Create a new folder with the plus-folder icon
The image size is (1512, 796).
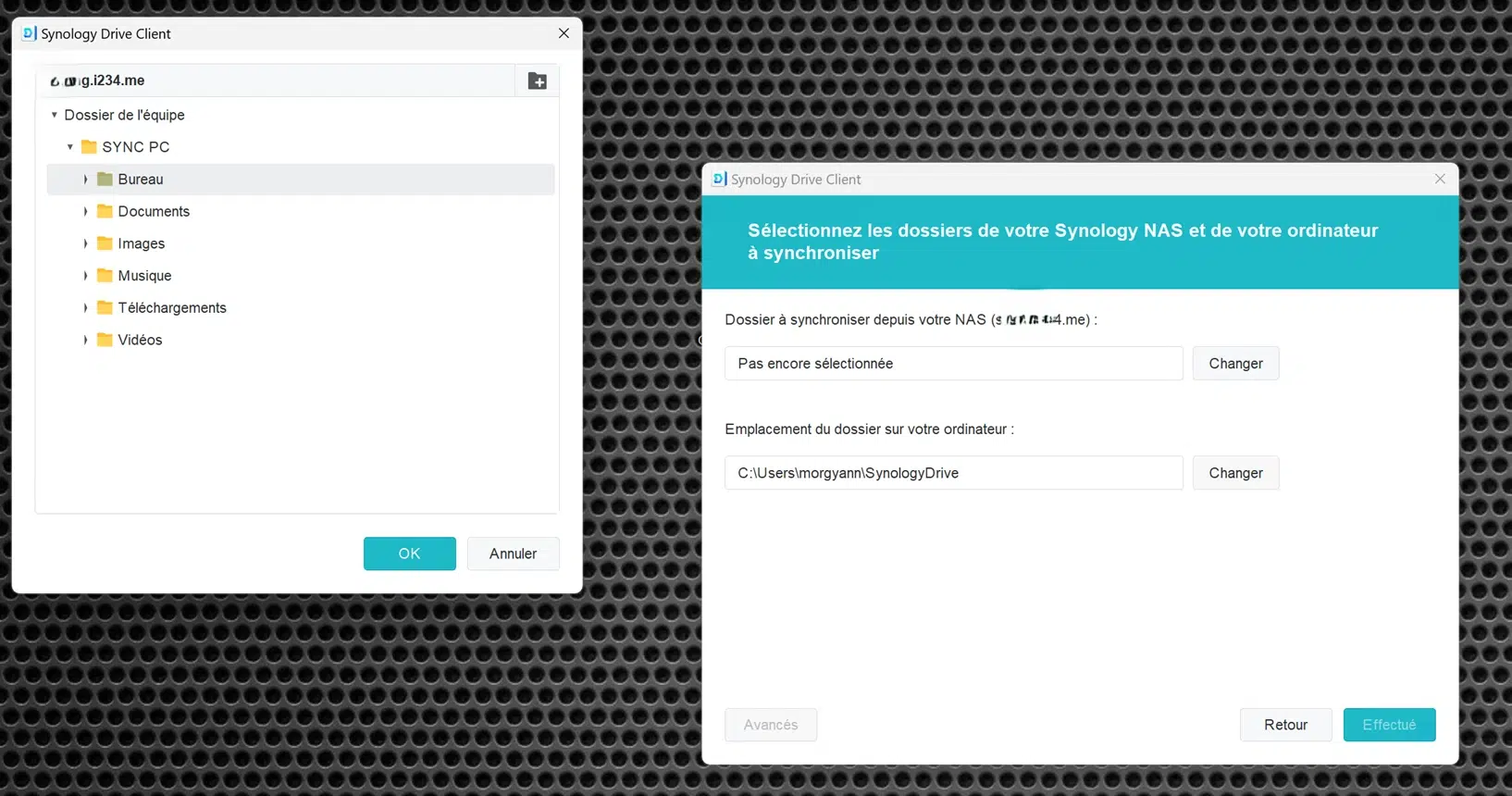(537, 81)
